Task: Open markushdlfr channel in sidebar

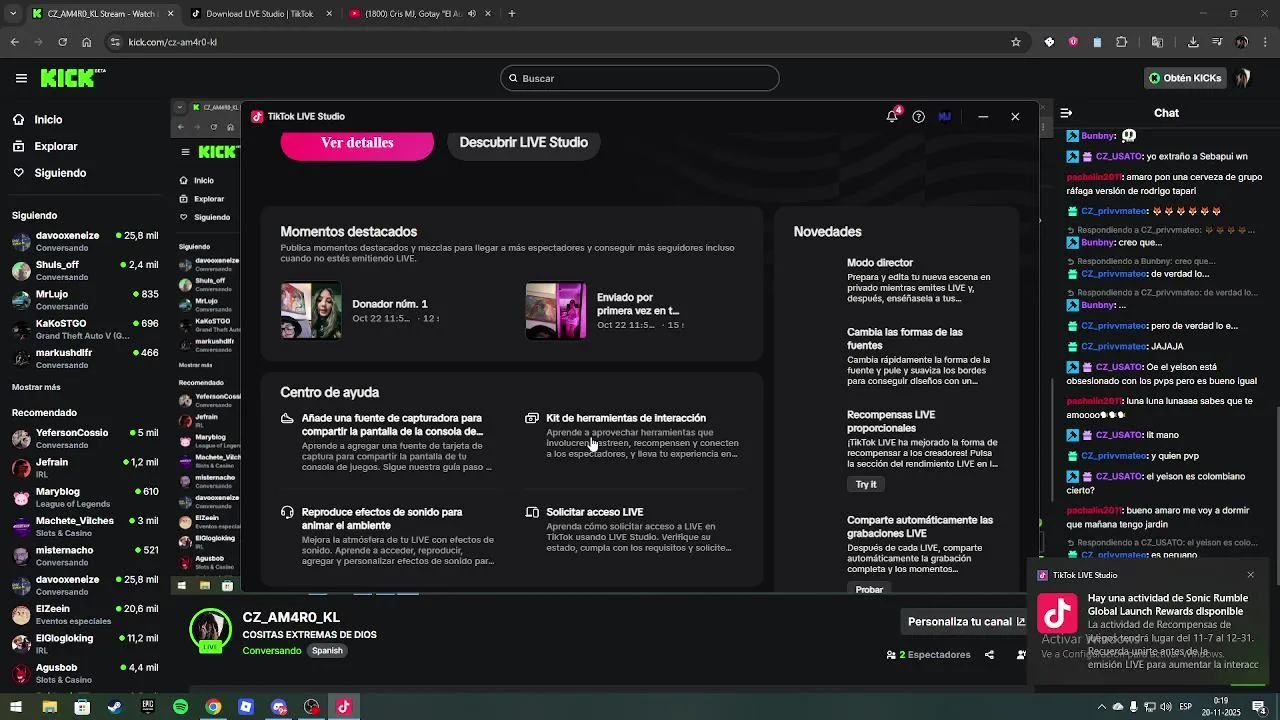Action: [x=85, y=358]
